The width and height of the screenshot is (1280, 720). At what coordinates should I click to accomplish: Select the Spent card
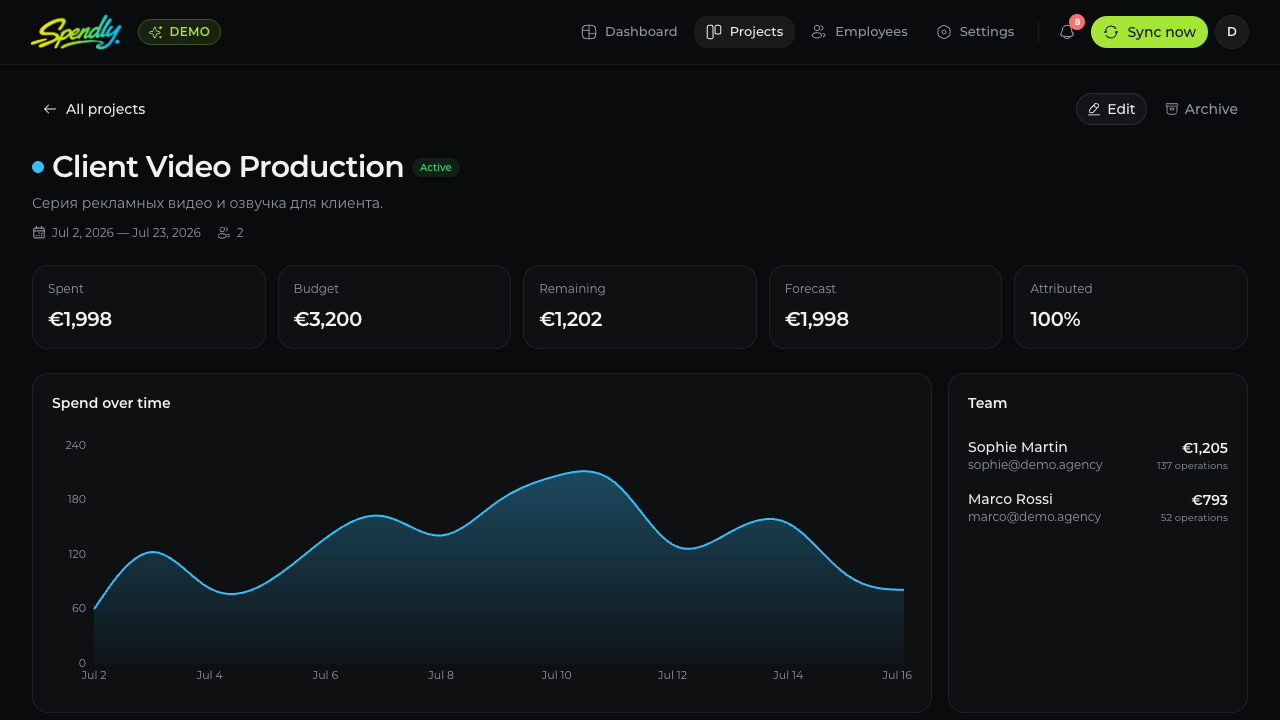[x=149, y=307]
